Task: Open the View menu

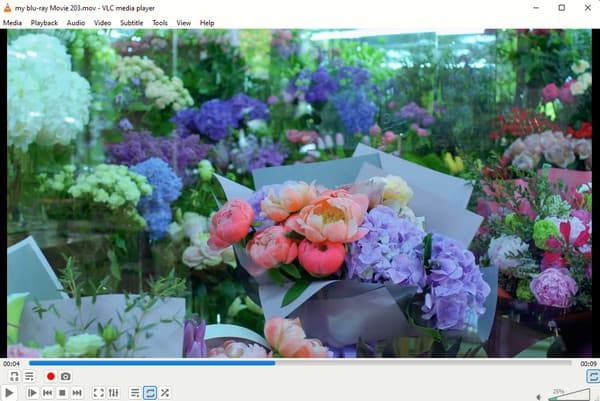Action: coord(184,23)
